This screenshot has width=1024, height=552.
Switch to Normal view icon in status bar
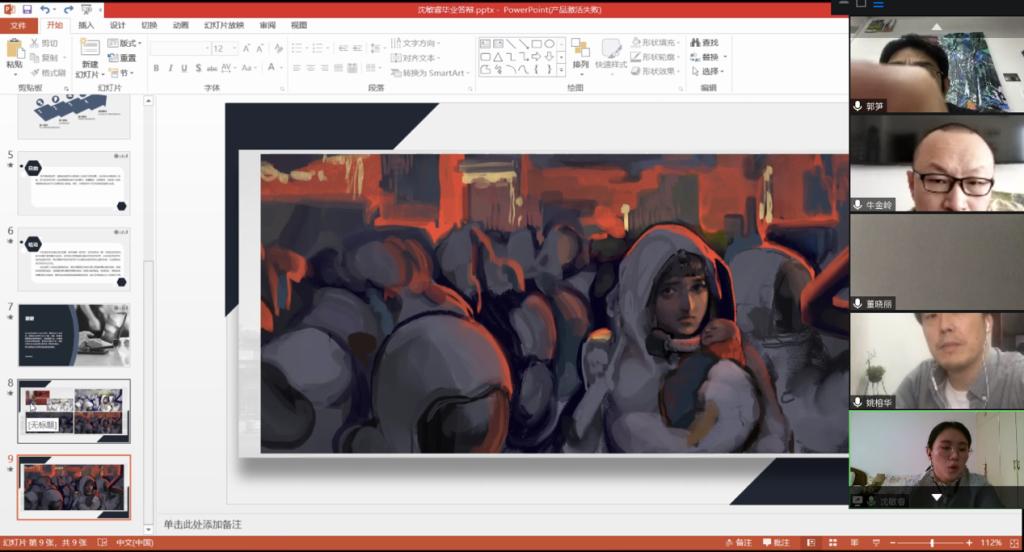click(x=811, y=543)
